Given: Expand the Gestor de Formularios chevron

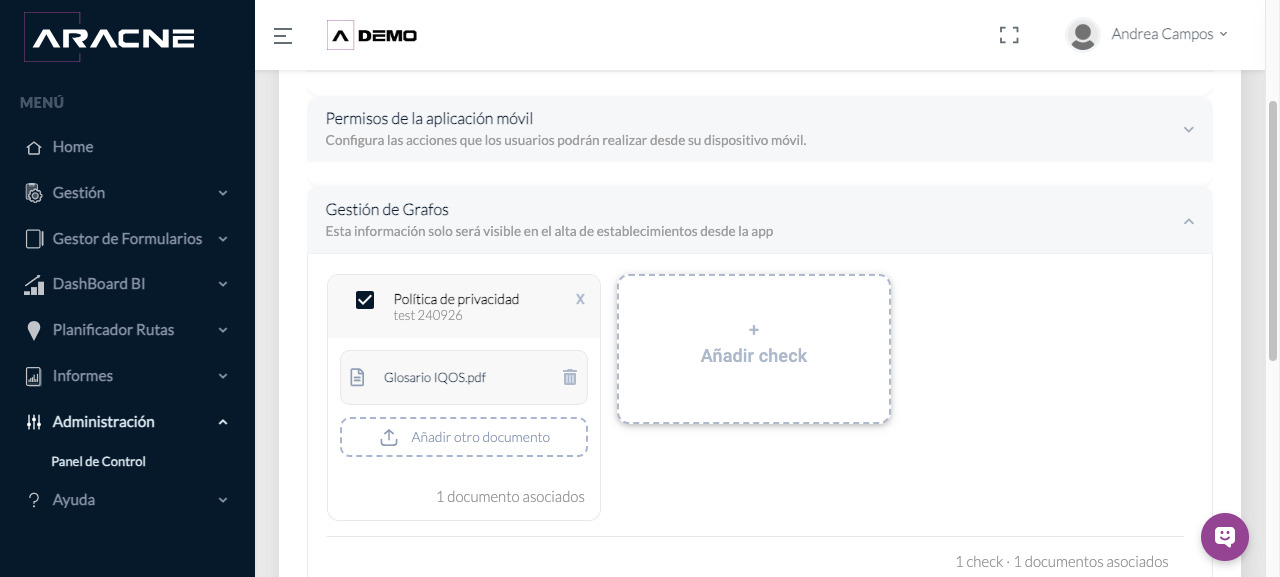Looking at the screenshot, I should 223,239.
